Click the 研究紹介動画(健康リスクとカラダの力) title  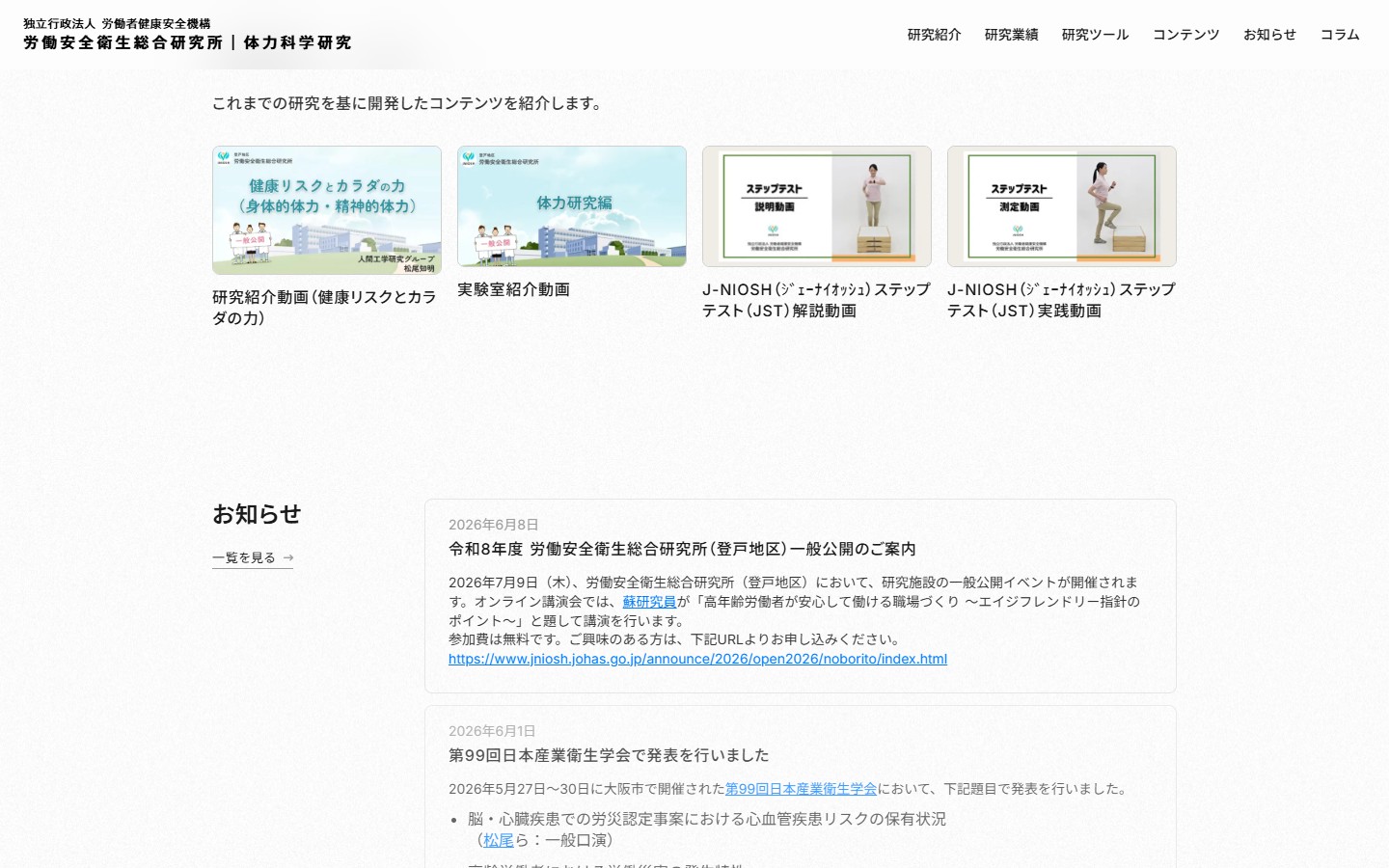pos(325,308)
